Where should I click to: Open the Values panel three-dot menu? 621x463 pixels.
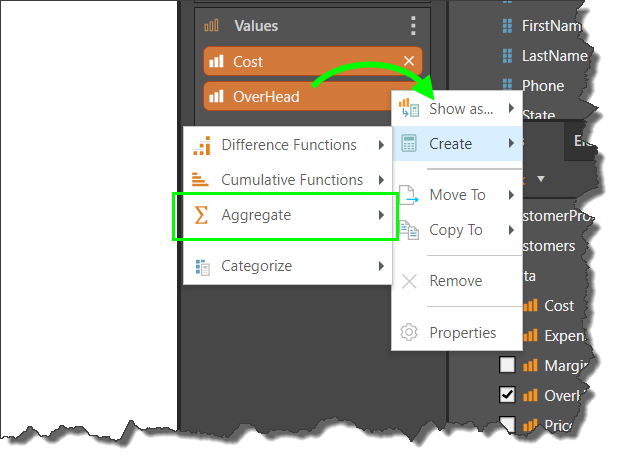pyautogui.click(x=414, y=26)
